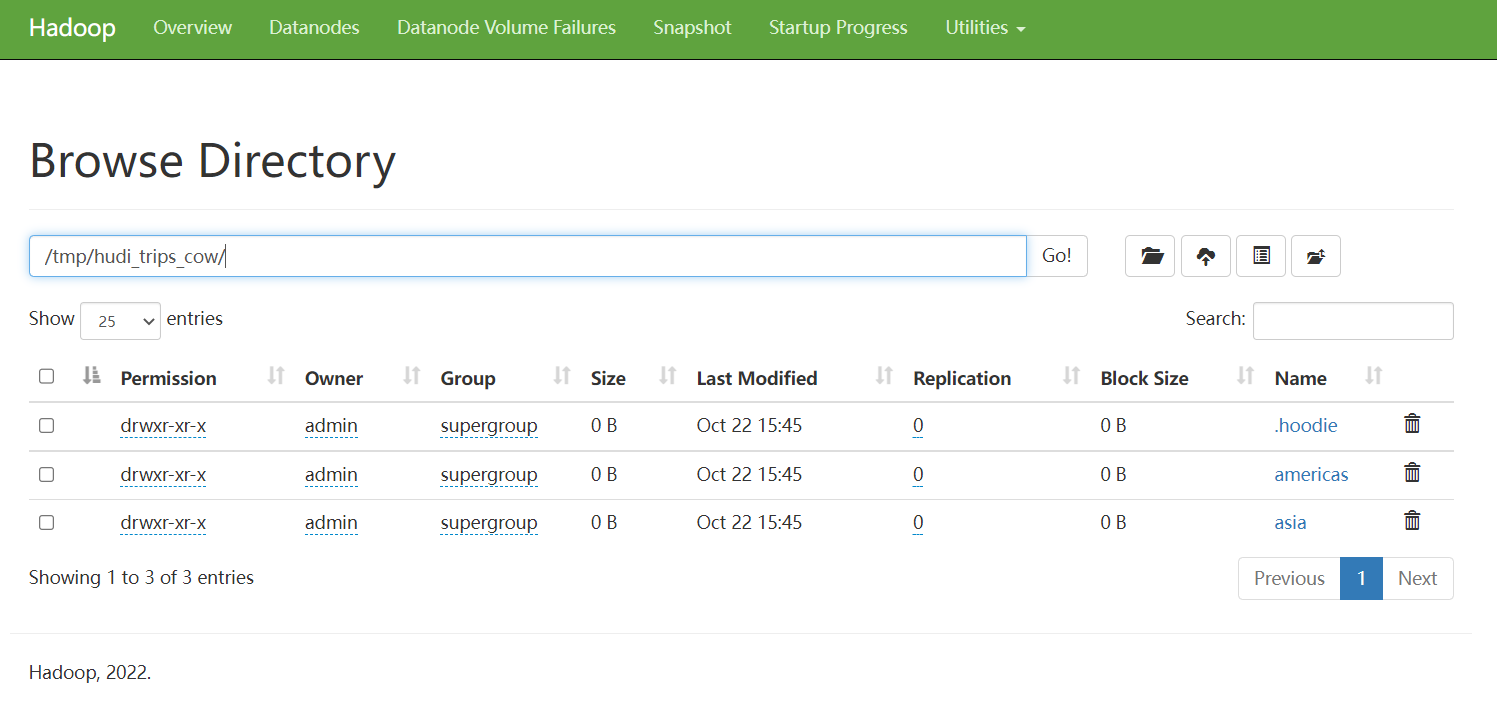
Task: Tick the checkbox for asia row
Action: (46, 523)
